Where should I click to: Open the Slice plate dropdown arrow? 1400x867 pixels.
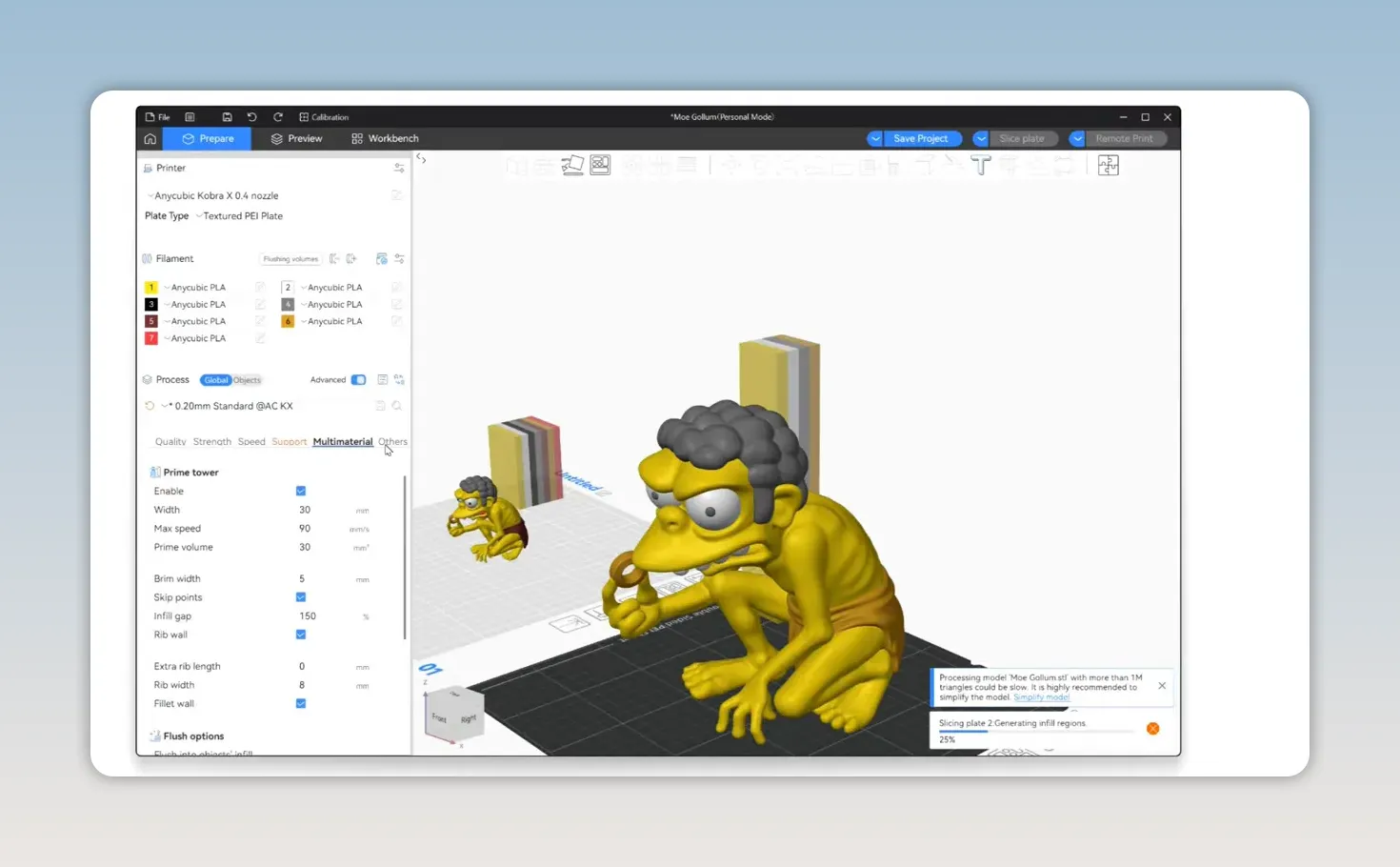point(980,139)
